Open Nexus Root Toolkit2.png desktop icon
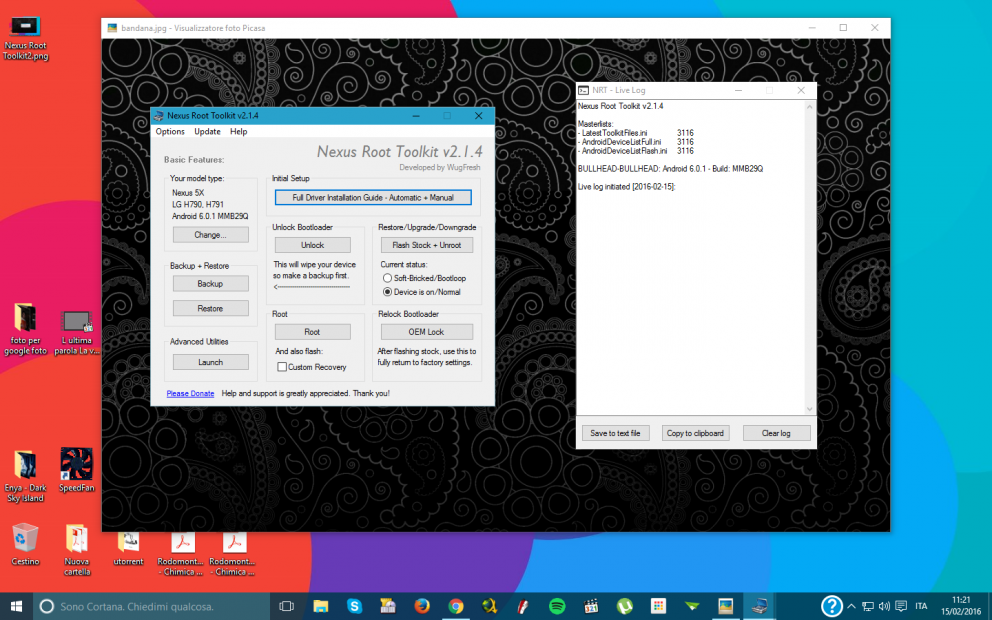Screen dimensions: 992x620 click(25, 37)
